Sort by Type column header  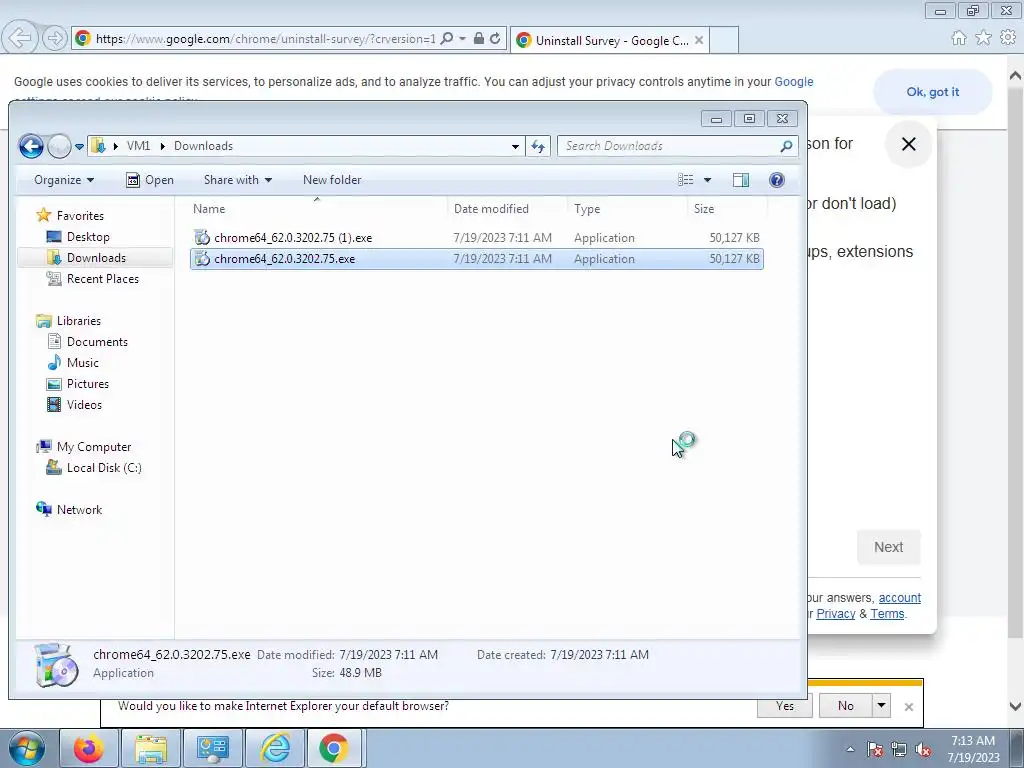click(587, 209)
